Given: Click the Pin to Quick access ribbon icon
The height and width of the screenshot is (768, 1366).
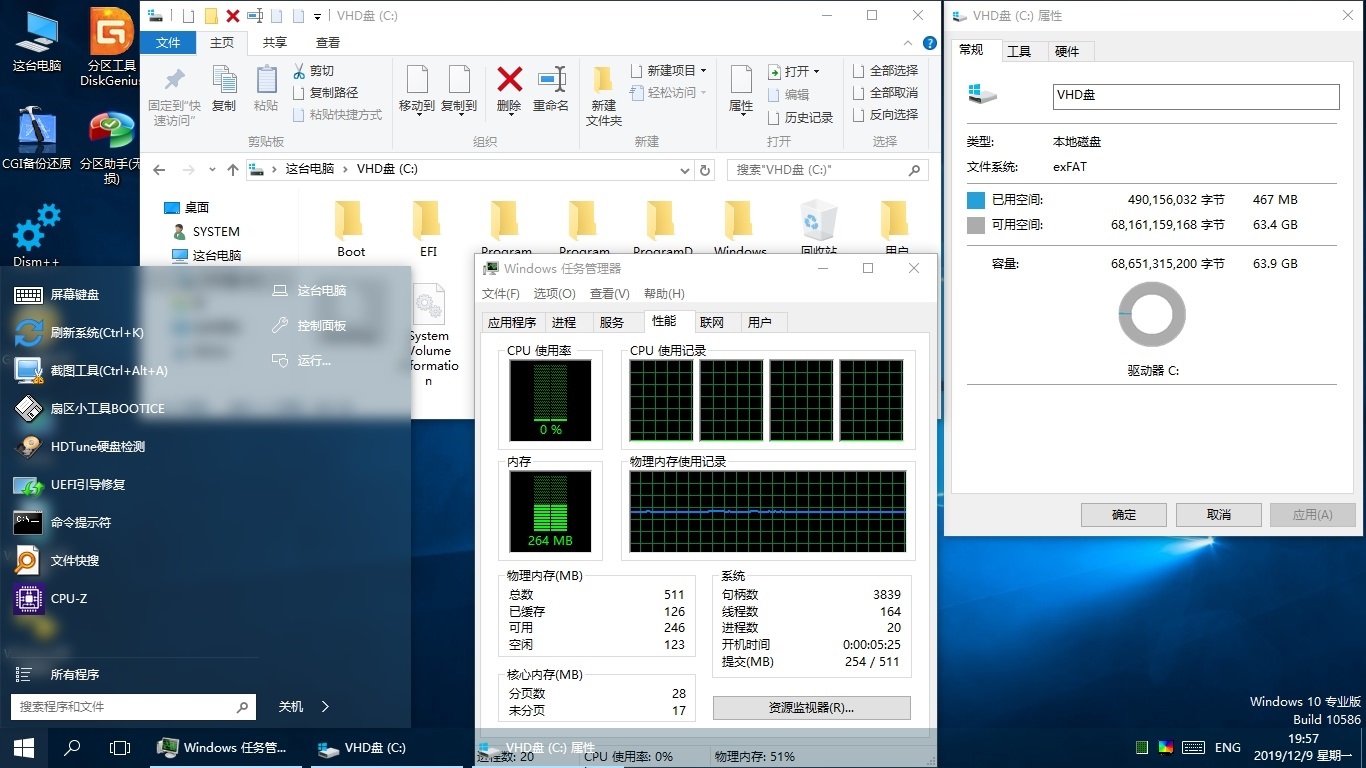Looking at the screenshot, I should [174, 97].
